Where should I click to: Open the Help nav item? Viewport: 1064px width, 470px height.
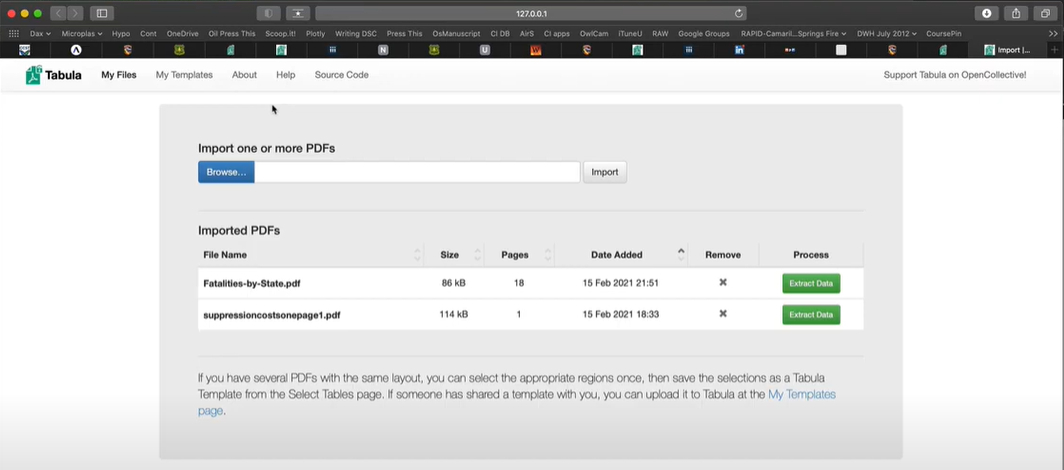point(285,75)
